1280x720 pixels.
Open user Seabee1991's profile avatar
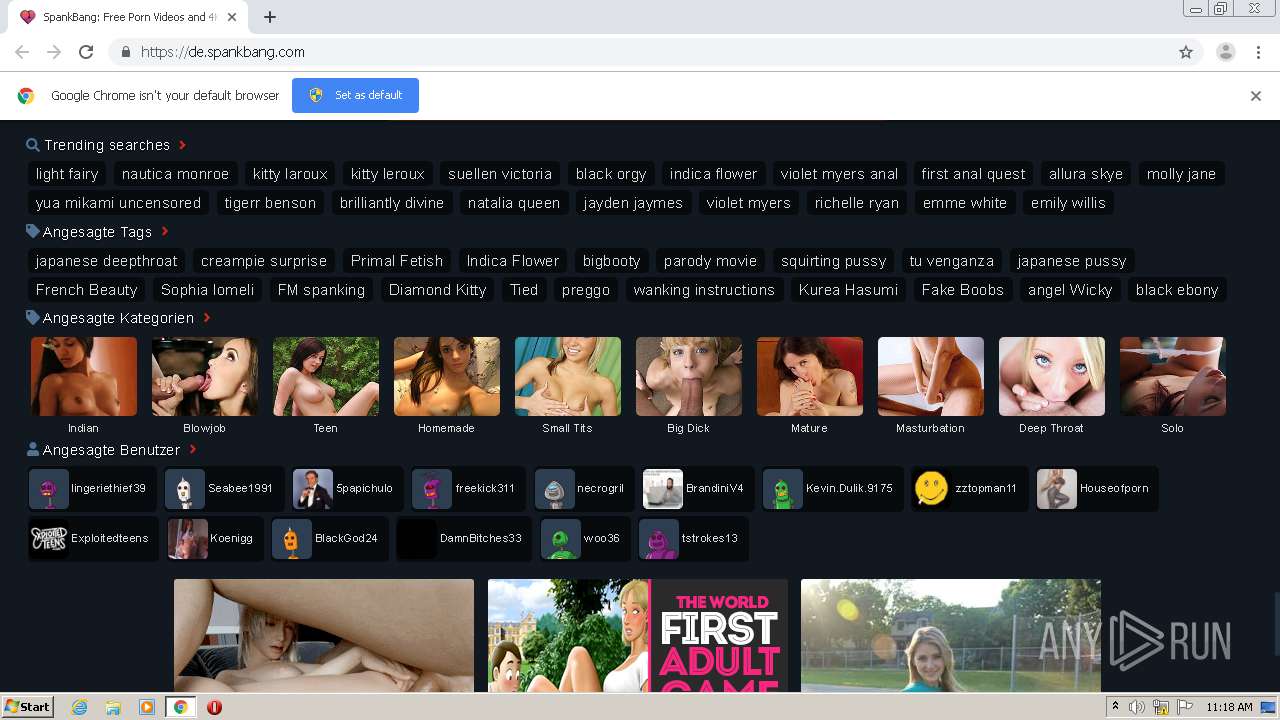click(185, 489)
